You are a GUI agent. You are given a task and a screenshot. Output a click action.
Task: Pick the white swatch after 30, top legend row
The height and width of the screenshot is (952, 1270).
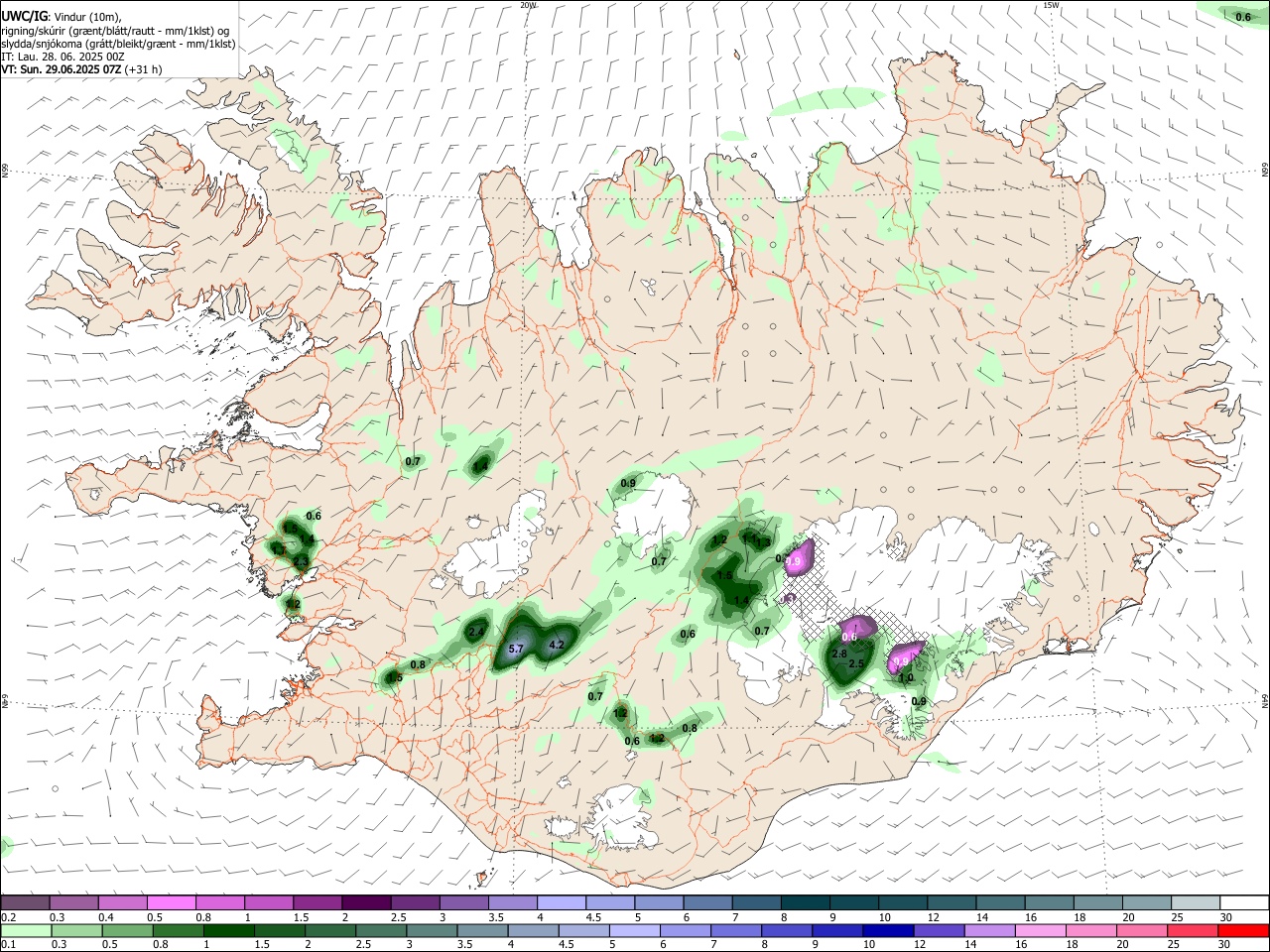tap(1244, 903)
